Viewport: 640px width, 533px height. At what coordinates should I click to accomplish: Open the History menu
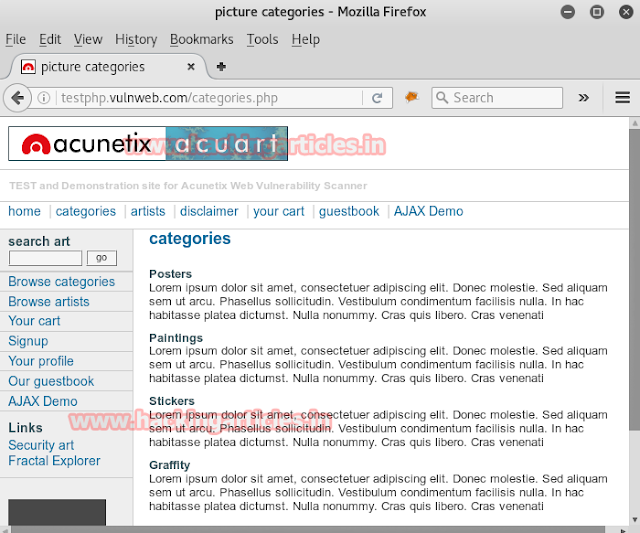[x=136, y=40]
